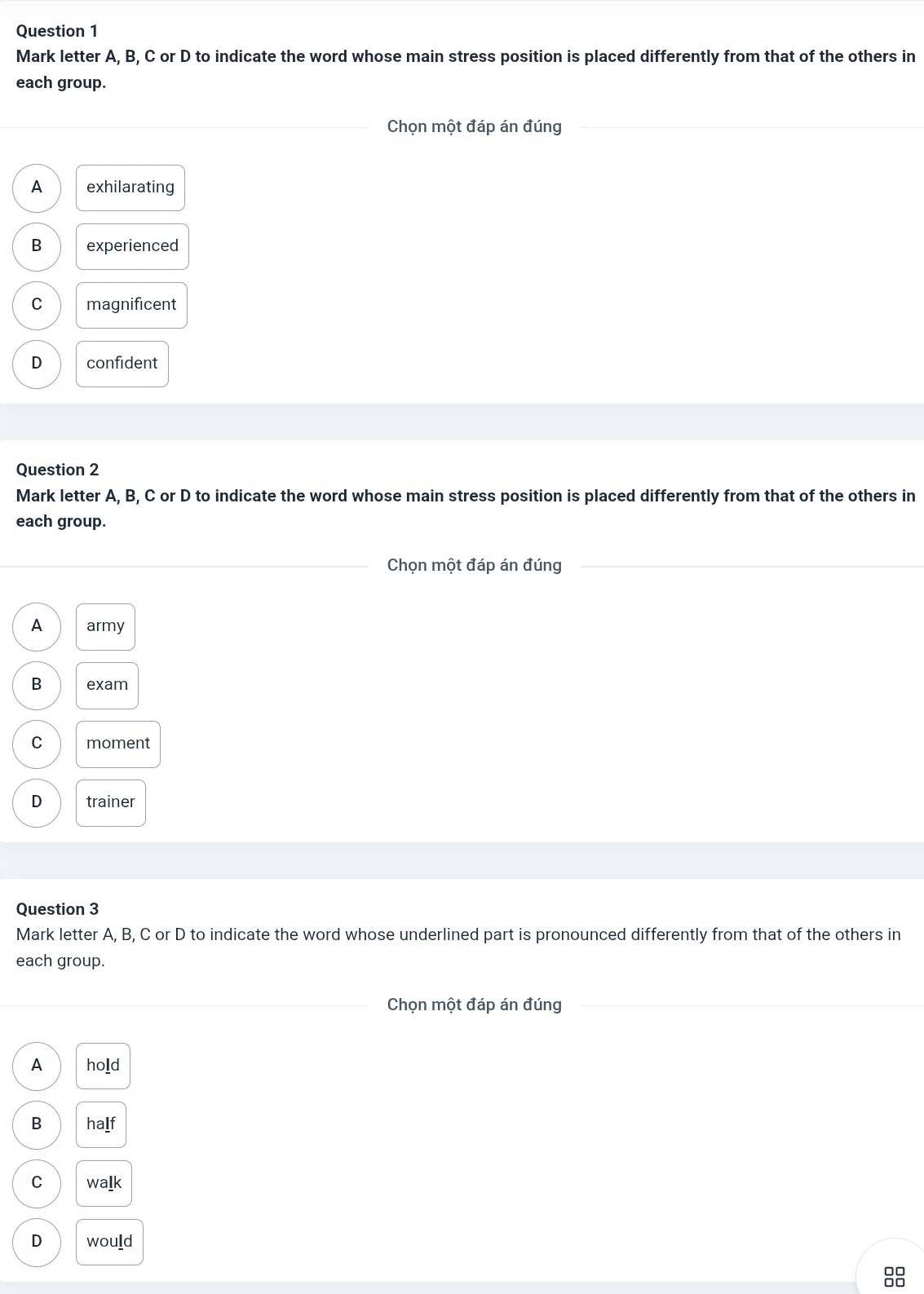Pick the 'army' answer box
This screenshot has width=924, height=1294.
click(105, 627)
